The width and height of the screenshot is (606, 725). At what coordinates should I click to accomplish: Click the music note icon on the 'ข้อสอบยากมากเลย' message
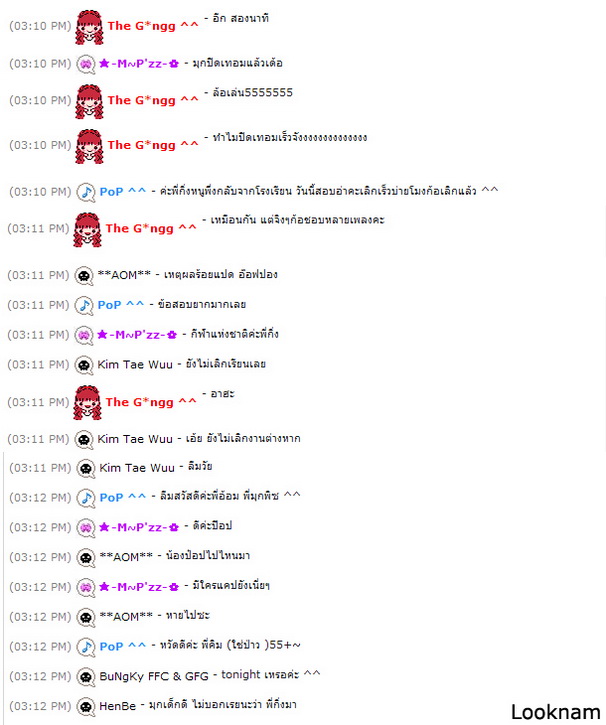point(84,306)
